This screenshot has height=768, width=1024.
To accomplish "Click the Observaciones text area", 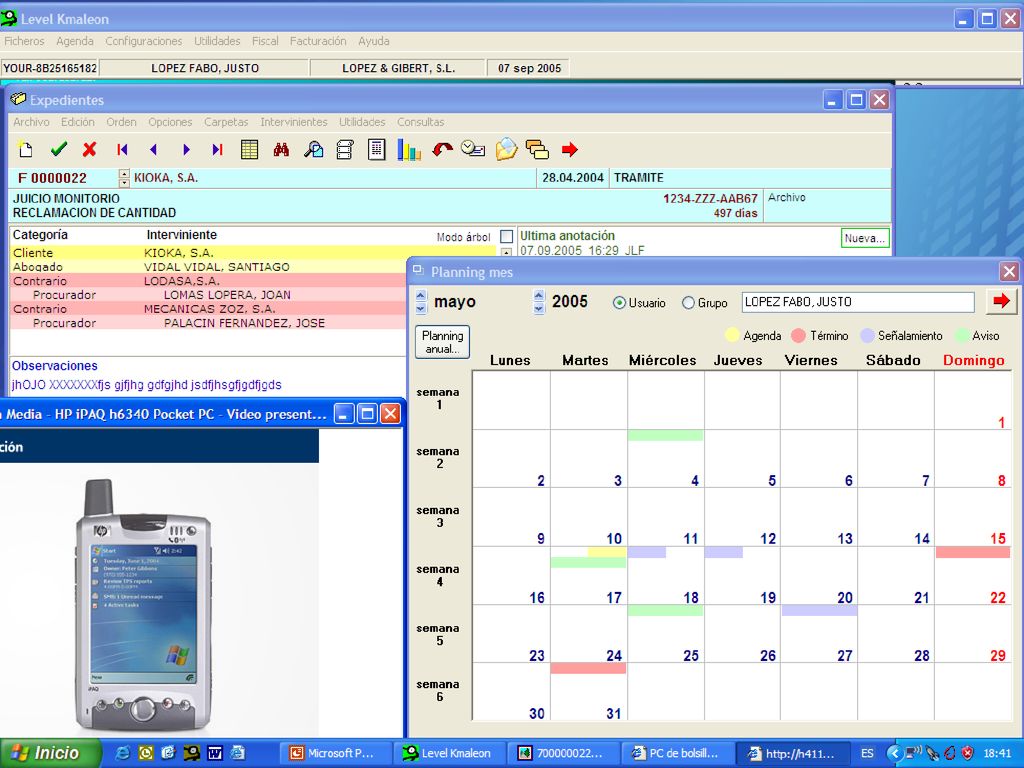I will tap(208, 385).
